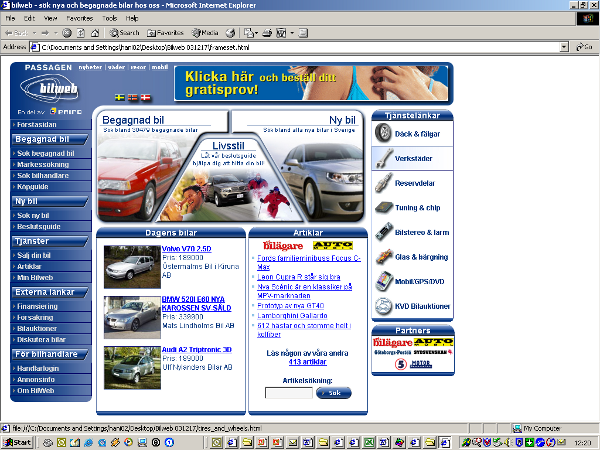Click the browser Home toolbar icon
Viewport: 600px width, 450px height.
click(x=95, y=33)
